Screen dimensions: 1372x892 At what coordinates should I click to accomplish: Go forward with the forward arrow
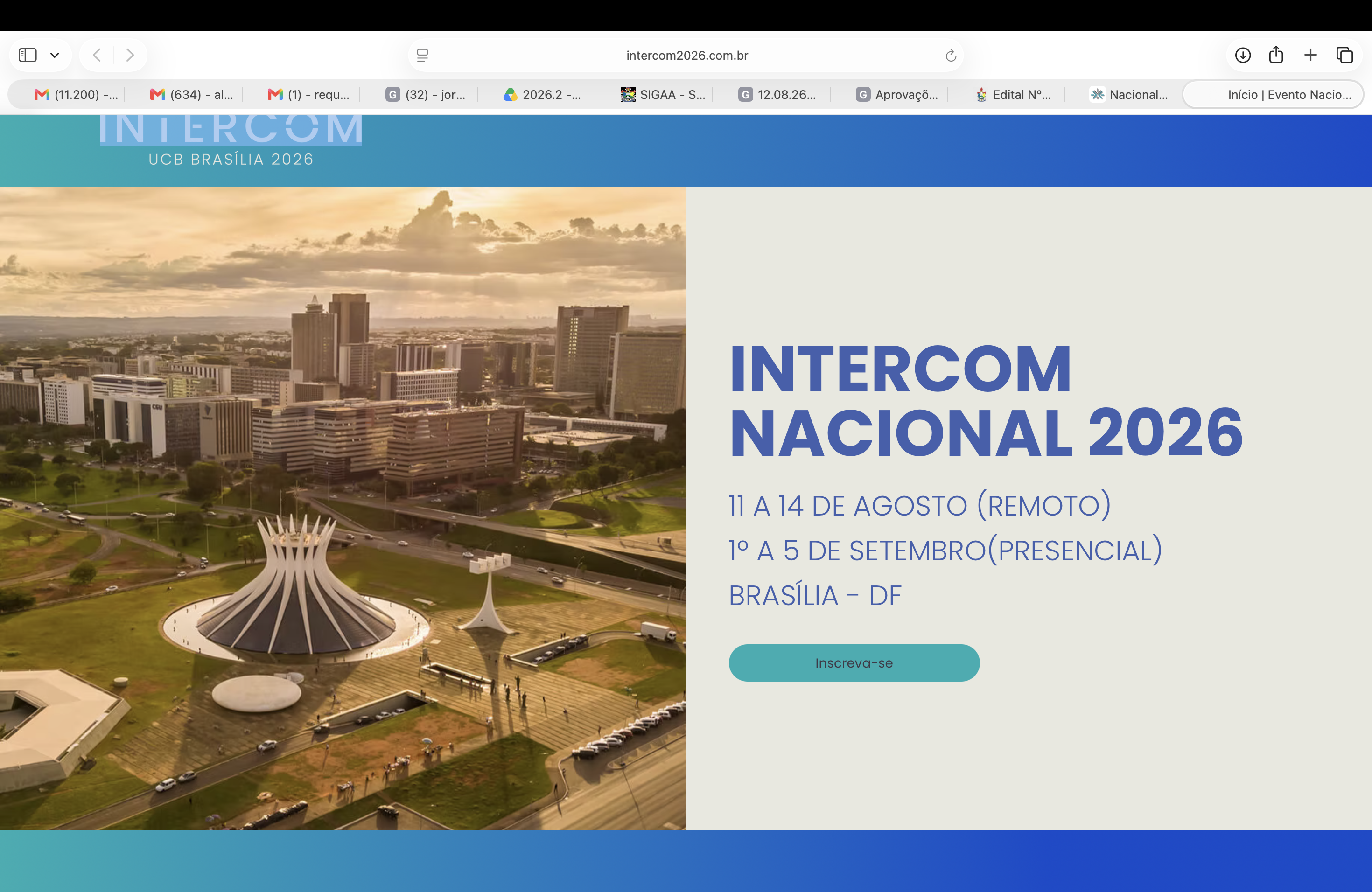click(130, 56)
